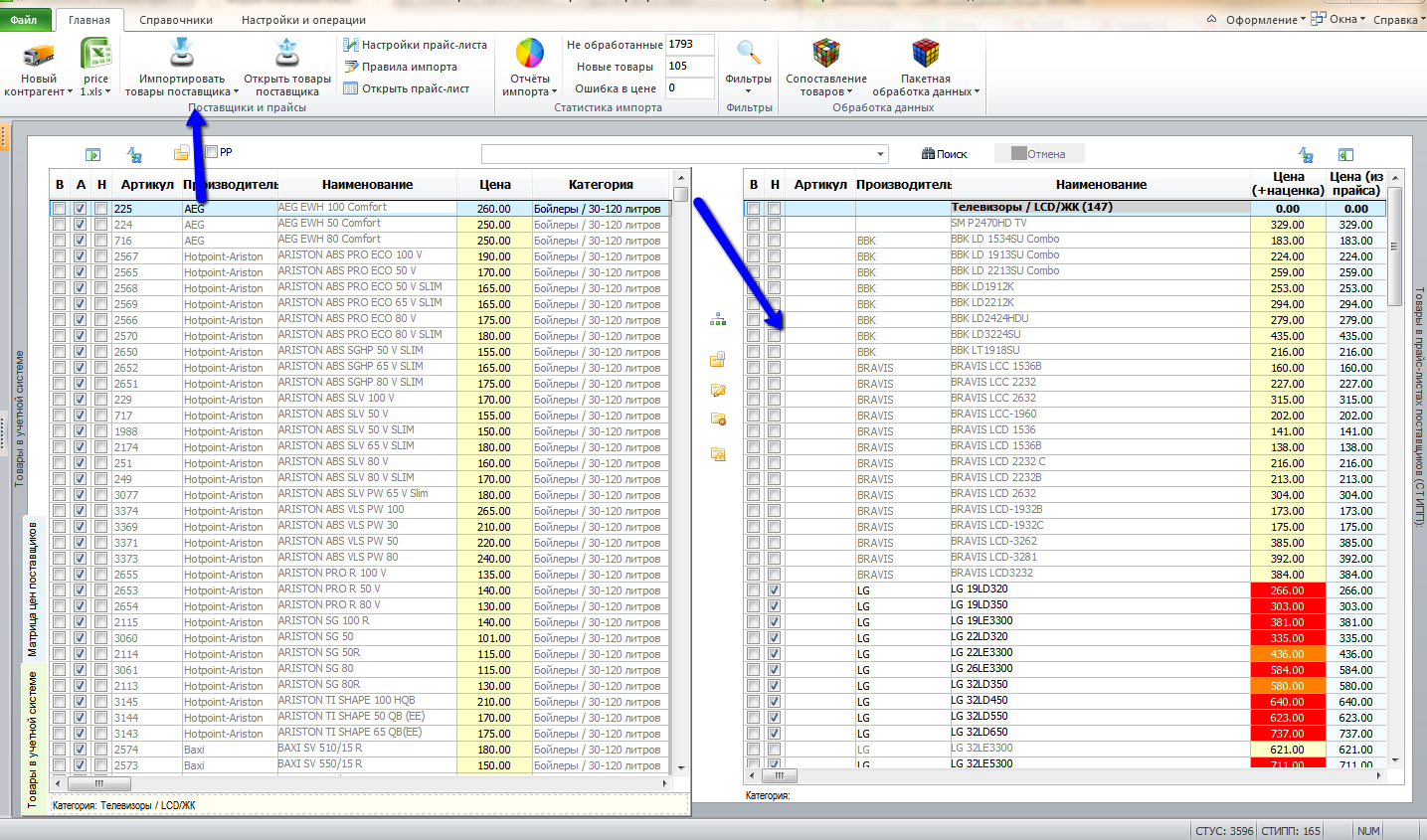
Task: Tick the B checkbox for BBK LD1912K
Action: 753,288
